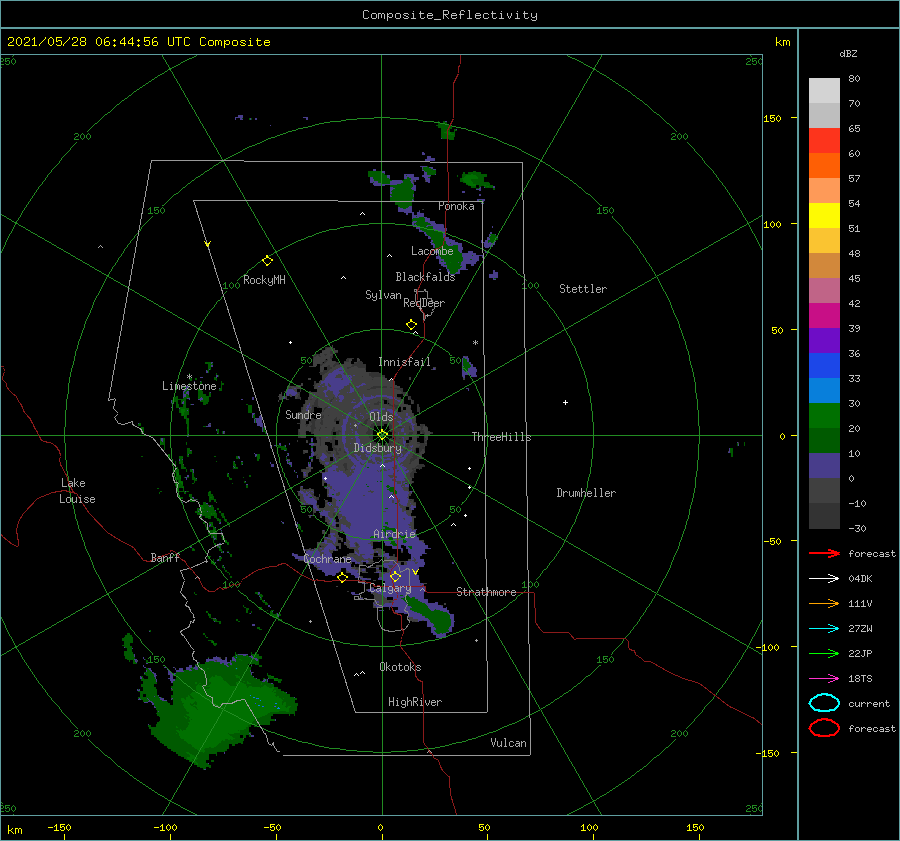900x841 pixels.
Task: Click the Vulcan city label
Action: click(x=508, y=743)
